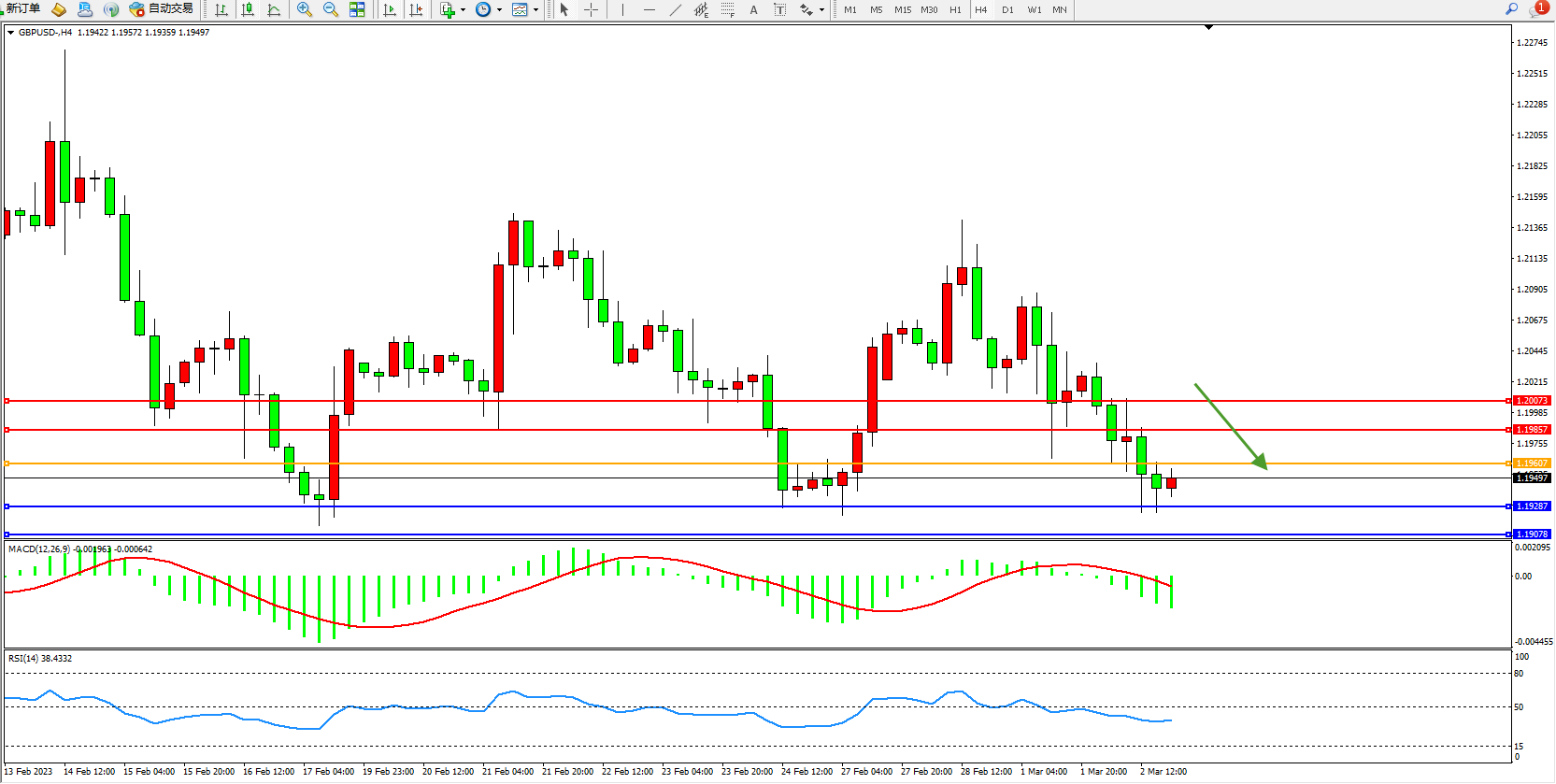
Task: Zoom in on the chart
Action: [x=305, y=9]
